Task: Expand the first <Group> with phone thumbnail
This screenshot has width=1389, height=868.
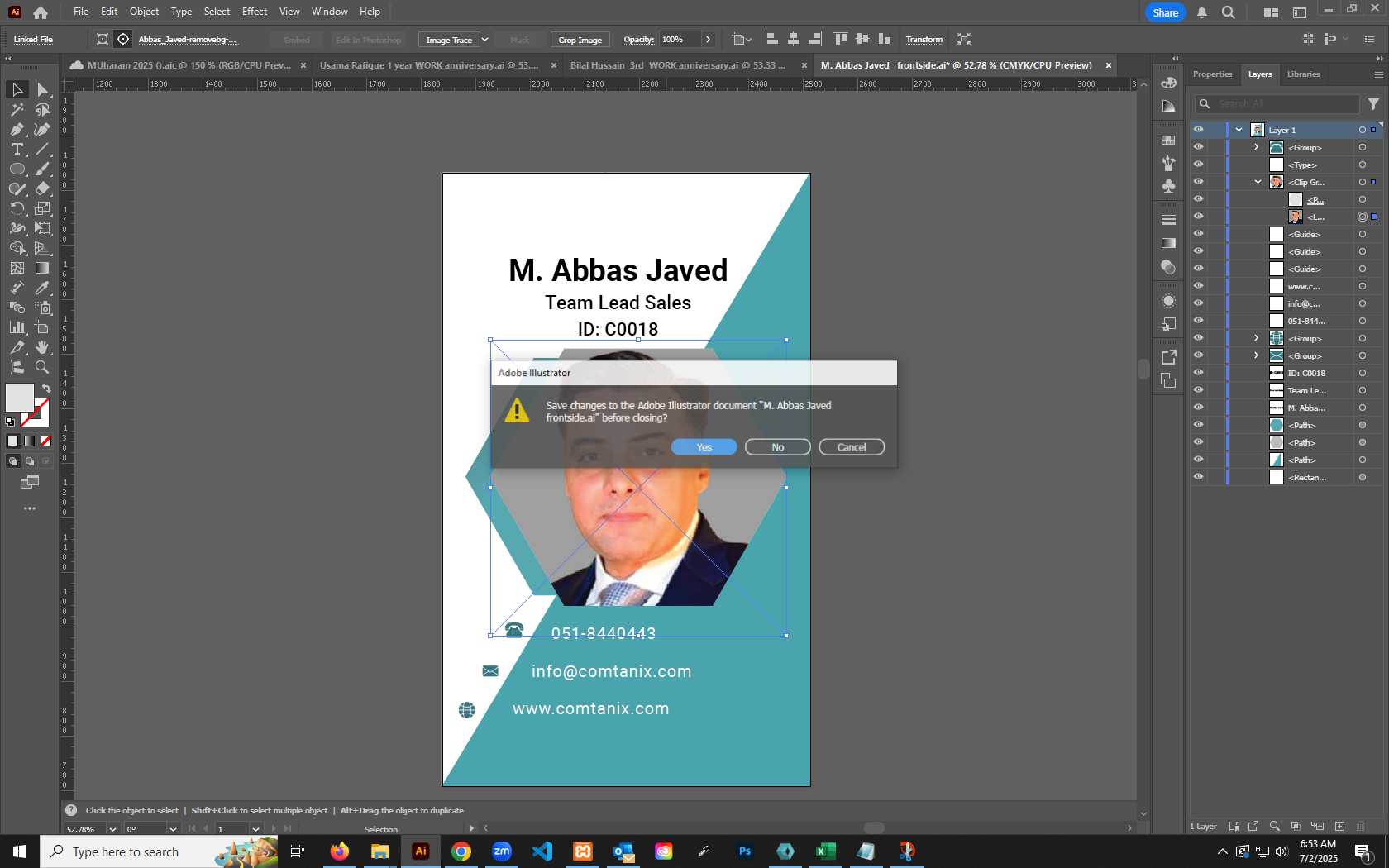Action: pyautogui.click(x=1257, y=147)
